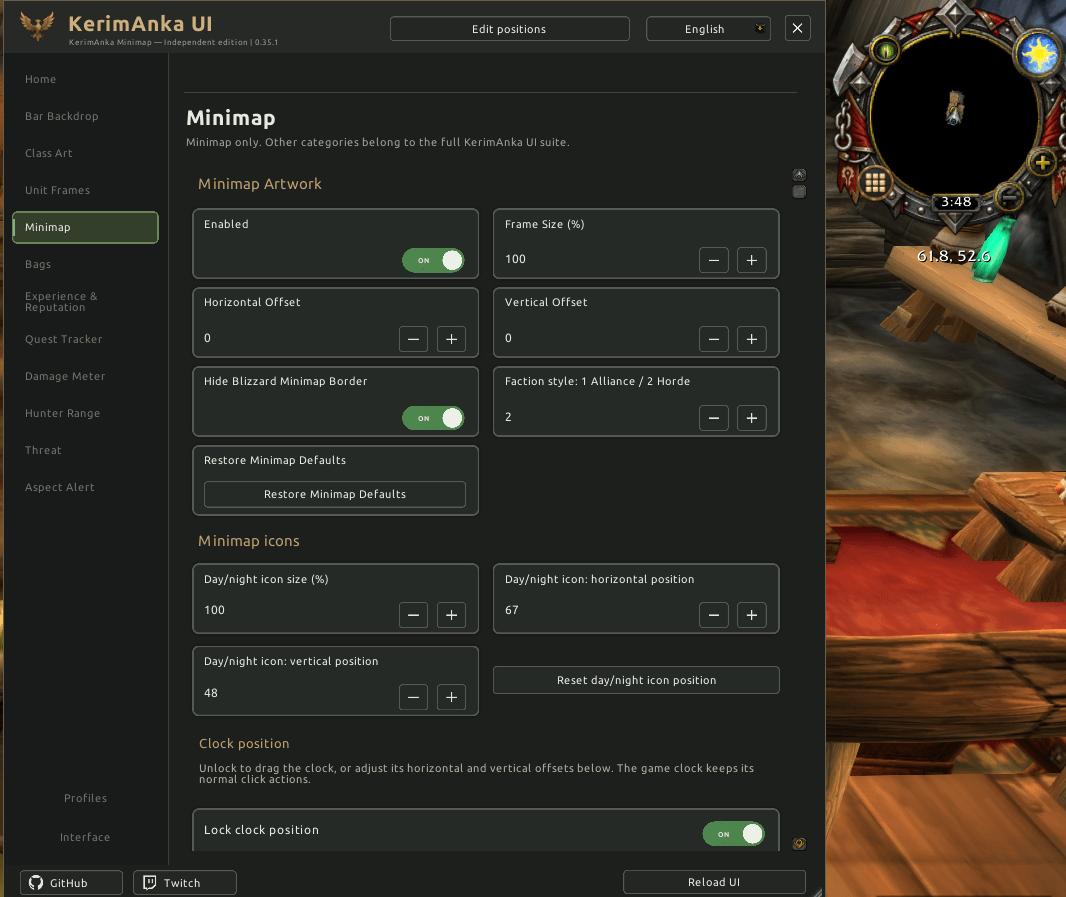This screenshot has height=897, width=1066.
Task: Toggle Hide Blizzard Minimap Border switch
Action: (x=433, y=418)
